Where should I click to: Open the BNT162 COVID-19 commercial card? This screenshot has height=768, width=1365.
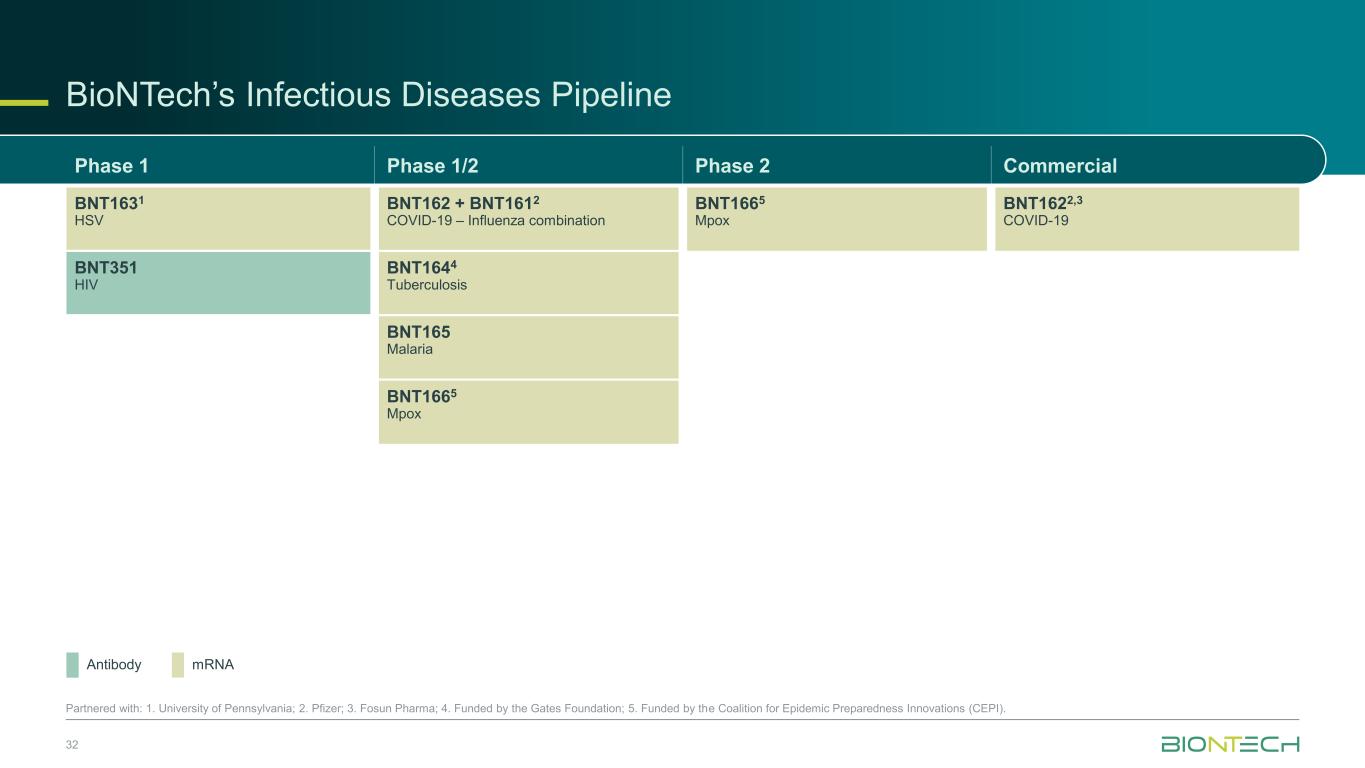1146,218
